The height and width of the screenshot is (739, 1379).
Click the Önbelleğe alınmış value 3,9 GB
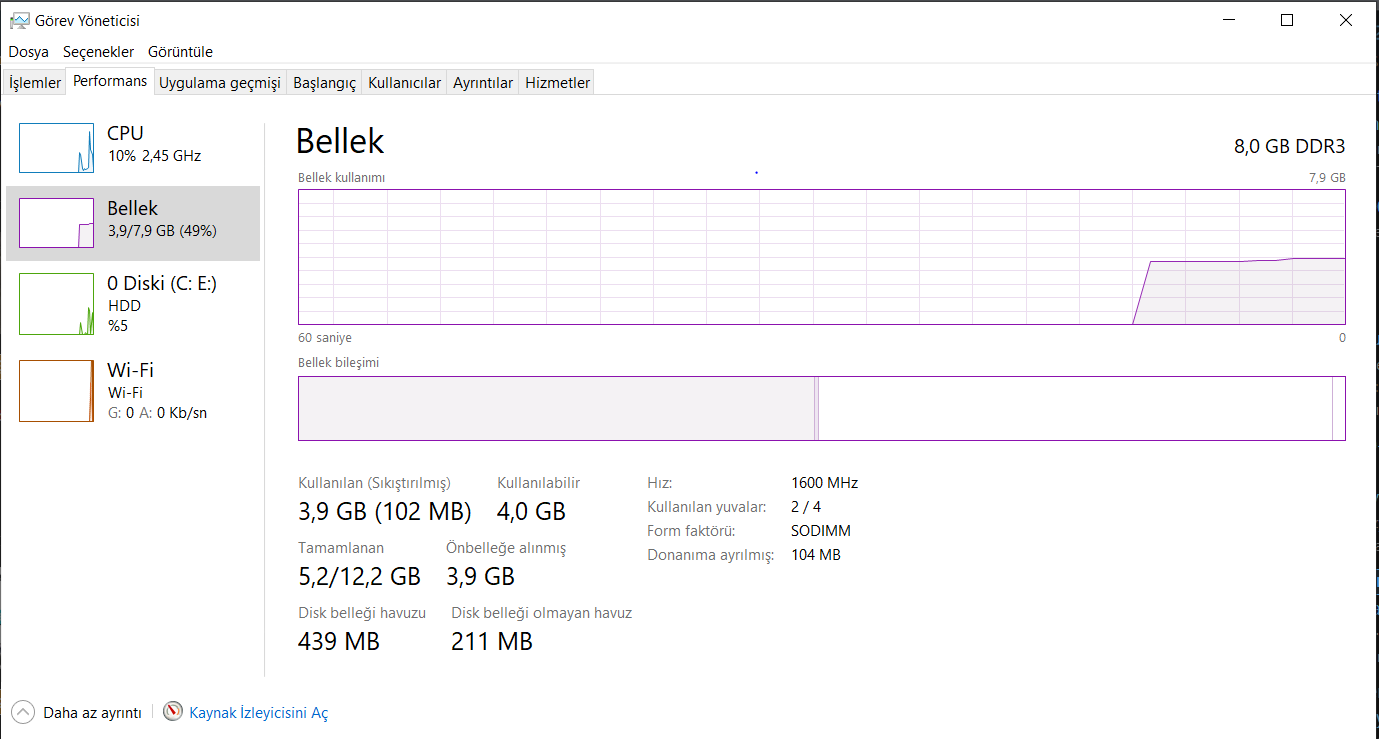point(480,576)
